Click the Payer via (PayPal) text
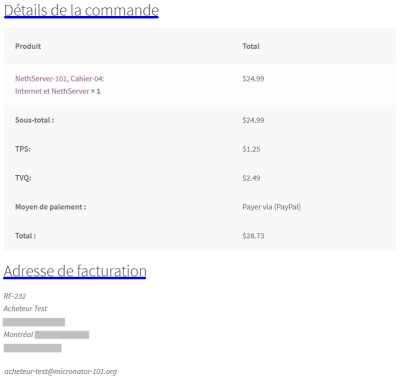This screenshot has width=400, height=381. pyautogui.click(x=272, y=207)
